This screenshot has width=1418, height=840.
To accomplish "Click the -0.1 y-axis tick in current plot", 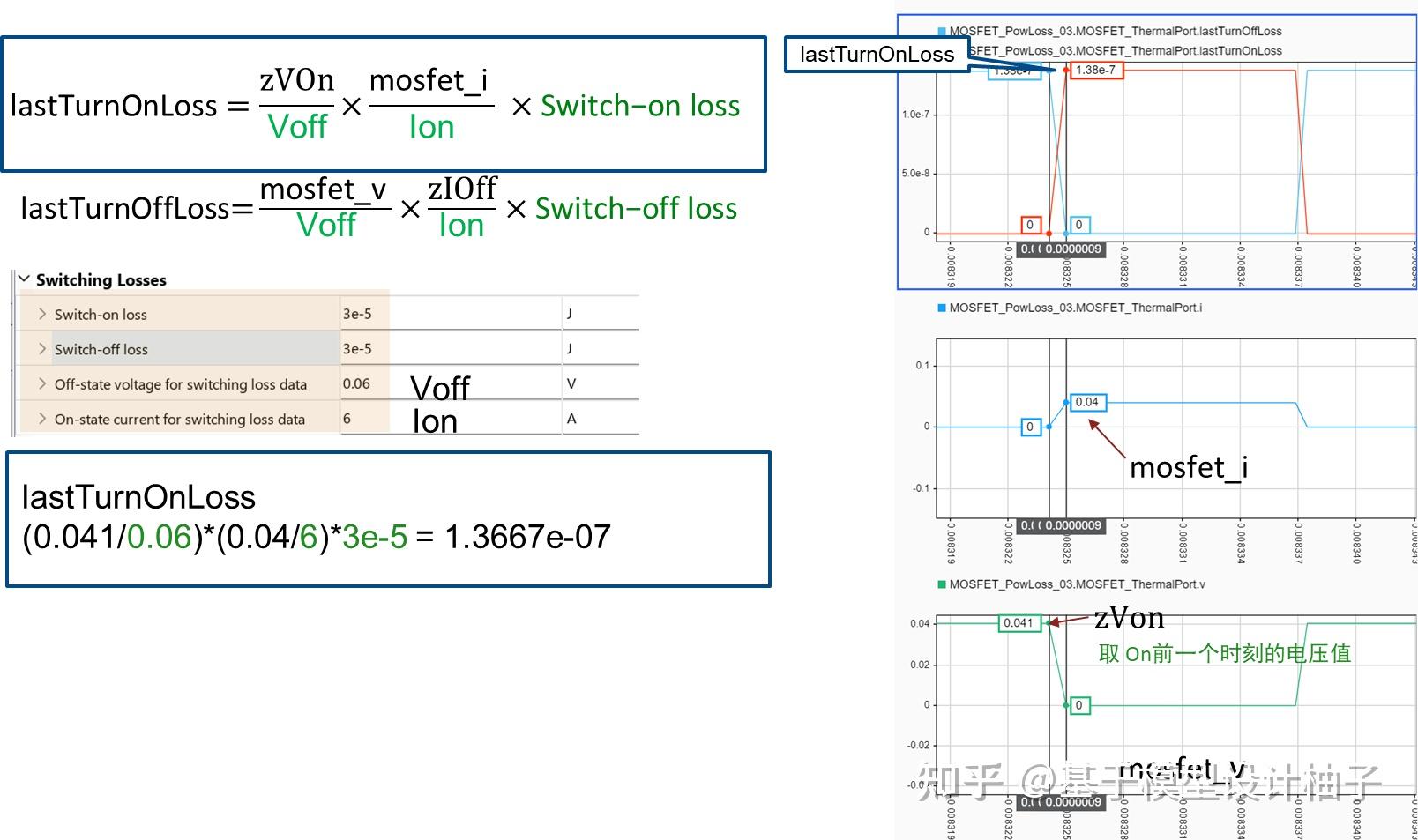I will [x=921, y=488].
